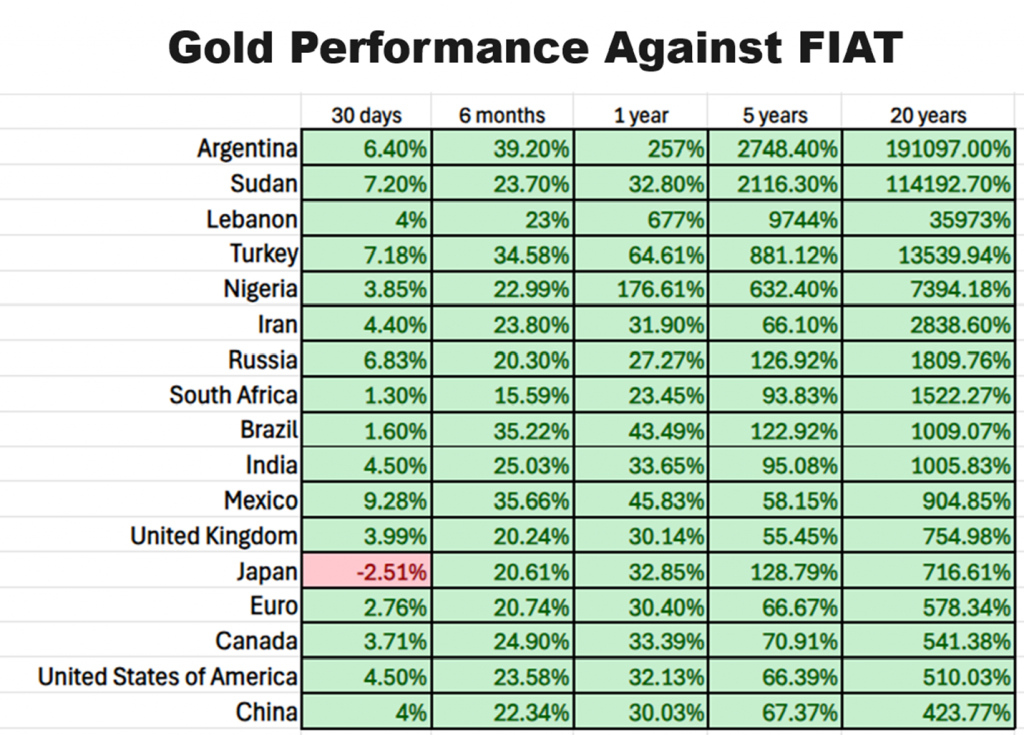
Task: Select the '6 months' column header
Action: tap(502, 115)
